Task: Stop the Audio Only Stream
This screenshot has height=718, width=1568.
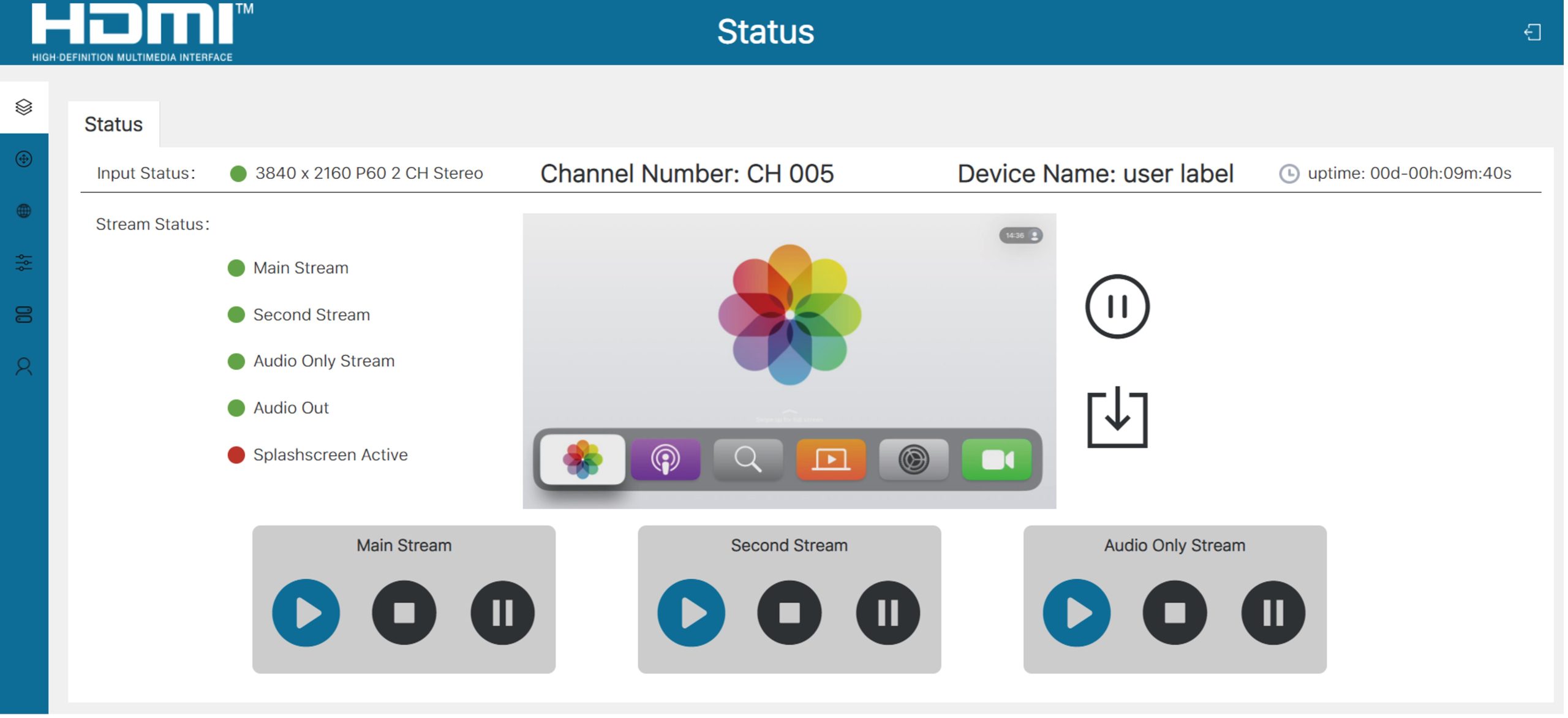Action: 1177,614
